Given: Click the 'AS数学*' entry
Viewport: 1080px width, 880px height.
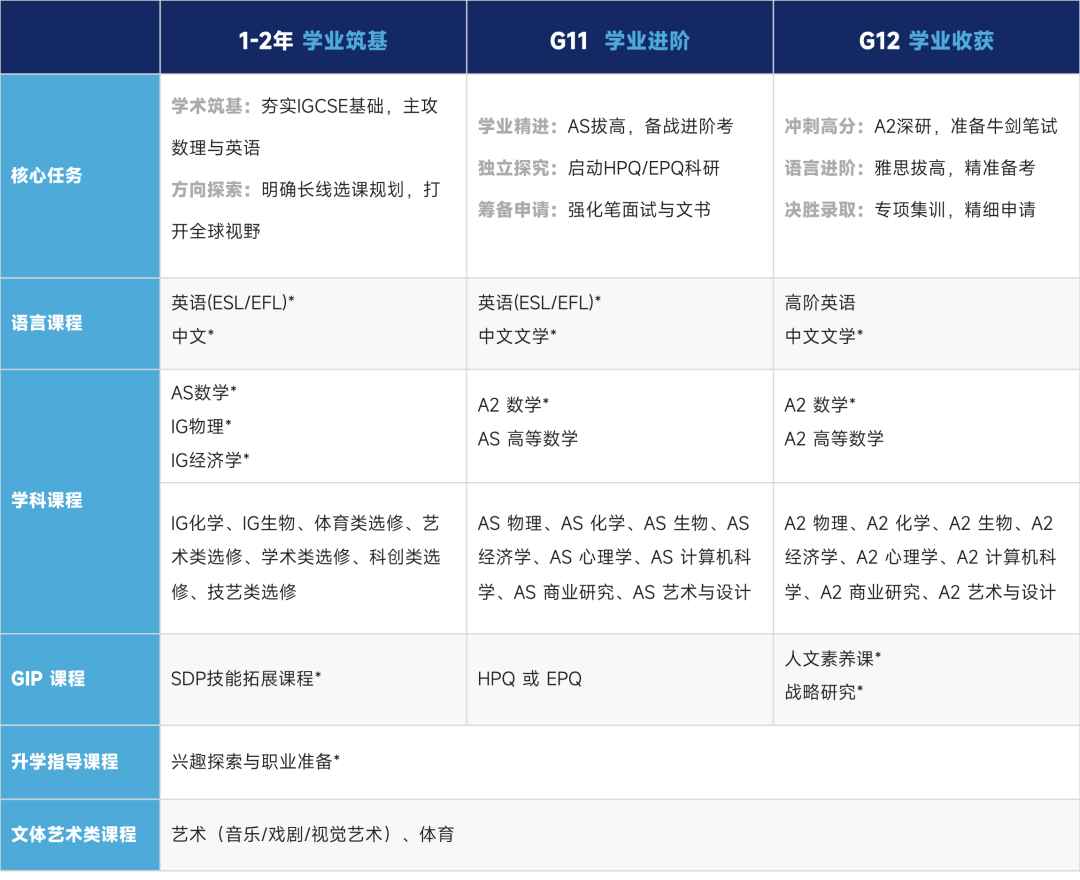Looking at the screenshot, I should click(203, 393).
